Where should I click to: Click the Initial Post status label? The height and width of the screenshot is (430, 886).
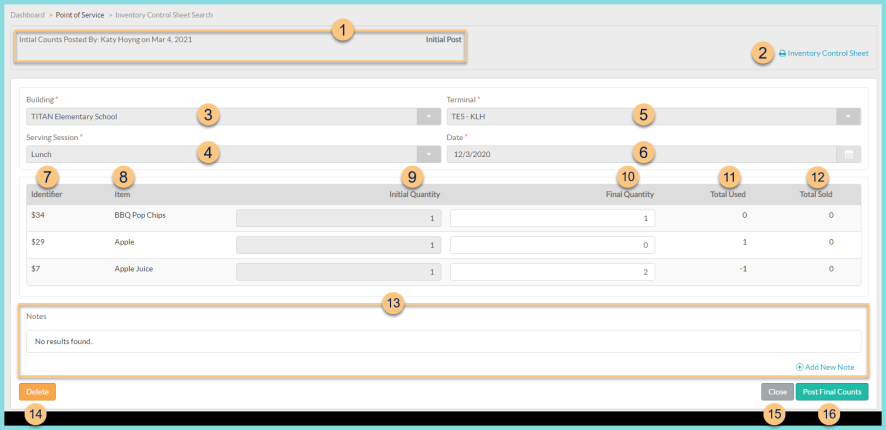click(x=444, y=40)
